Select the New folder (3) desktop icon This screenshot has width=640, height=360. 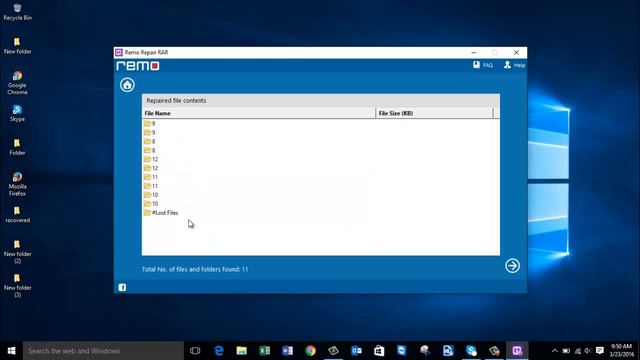coord(17,286)
